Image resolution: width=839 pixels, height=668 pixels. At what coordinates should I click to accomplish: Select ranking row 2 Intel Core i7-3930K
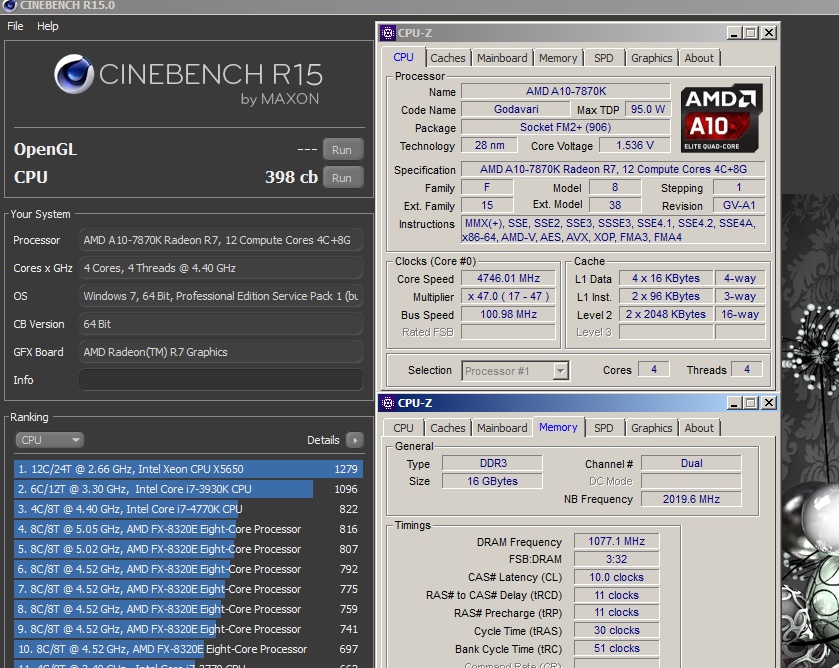click(188, 489)
